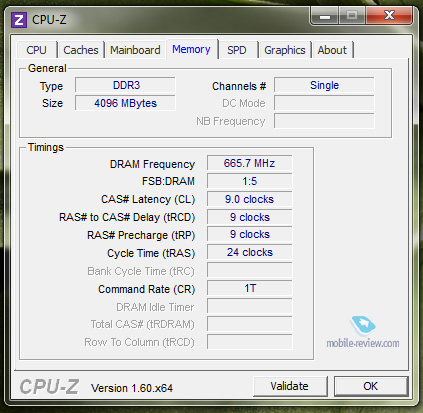Image resolution: width=423 pixels, height=413 pixels.
Task: Click the Validate button
Action: [290, 386]
